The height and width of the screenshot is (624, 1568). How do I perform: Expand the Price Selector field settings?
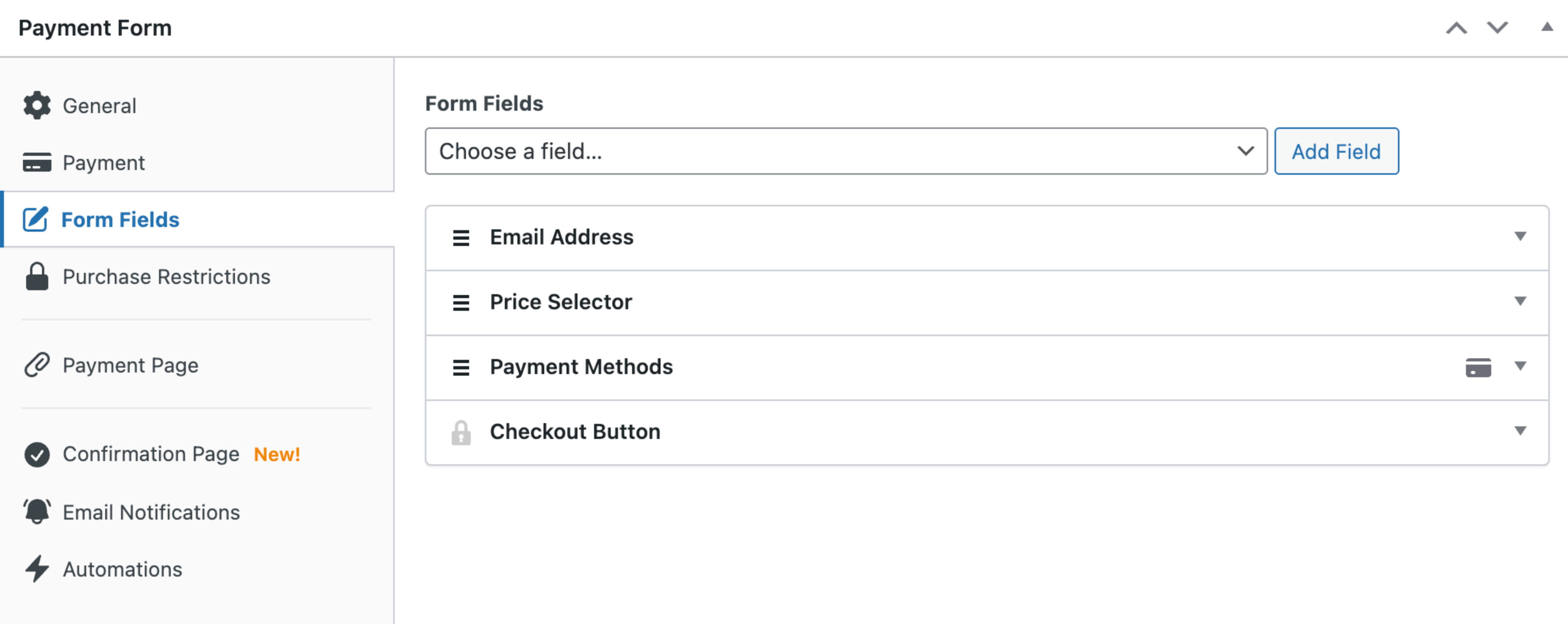1520,301
